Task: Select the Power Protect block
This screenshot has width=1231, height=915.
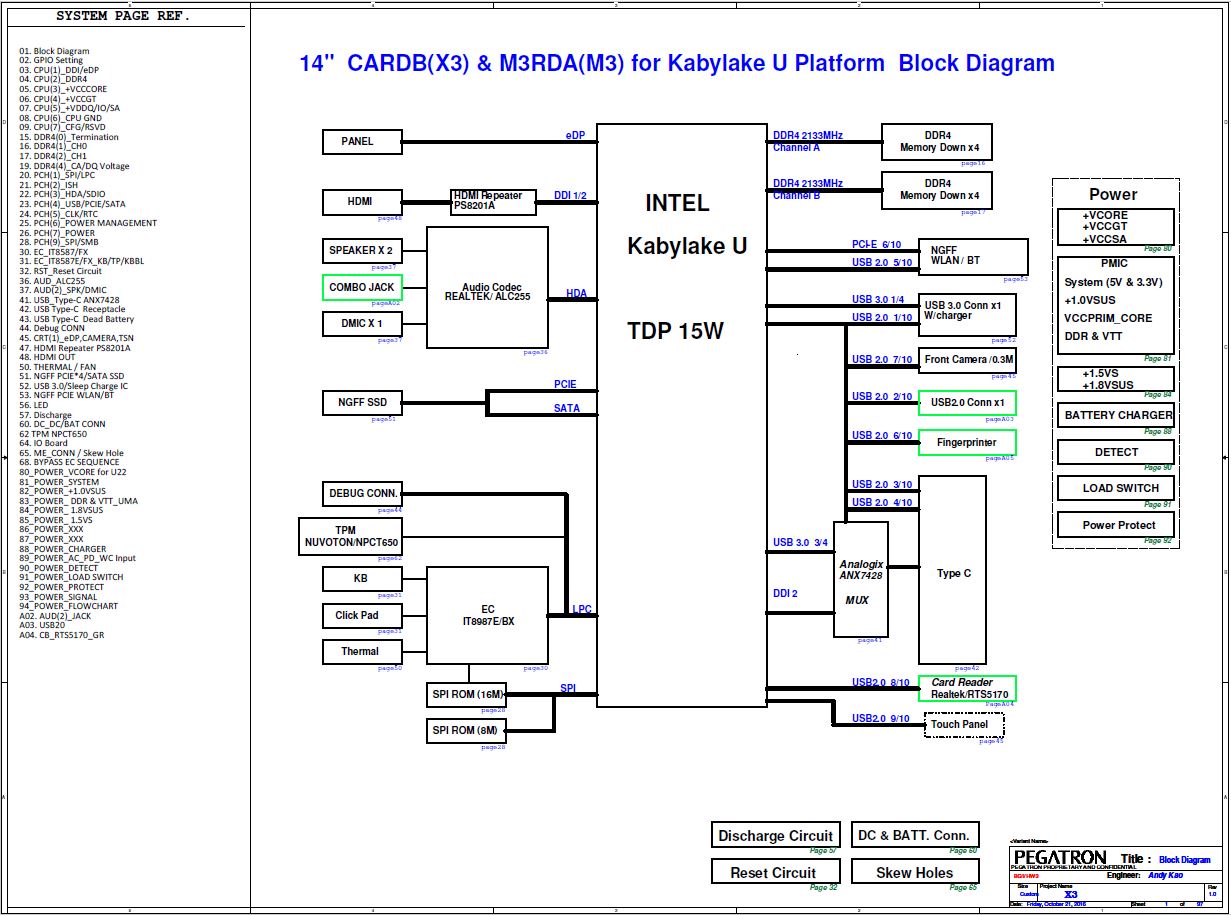Action: pos(1116,525)
